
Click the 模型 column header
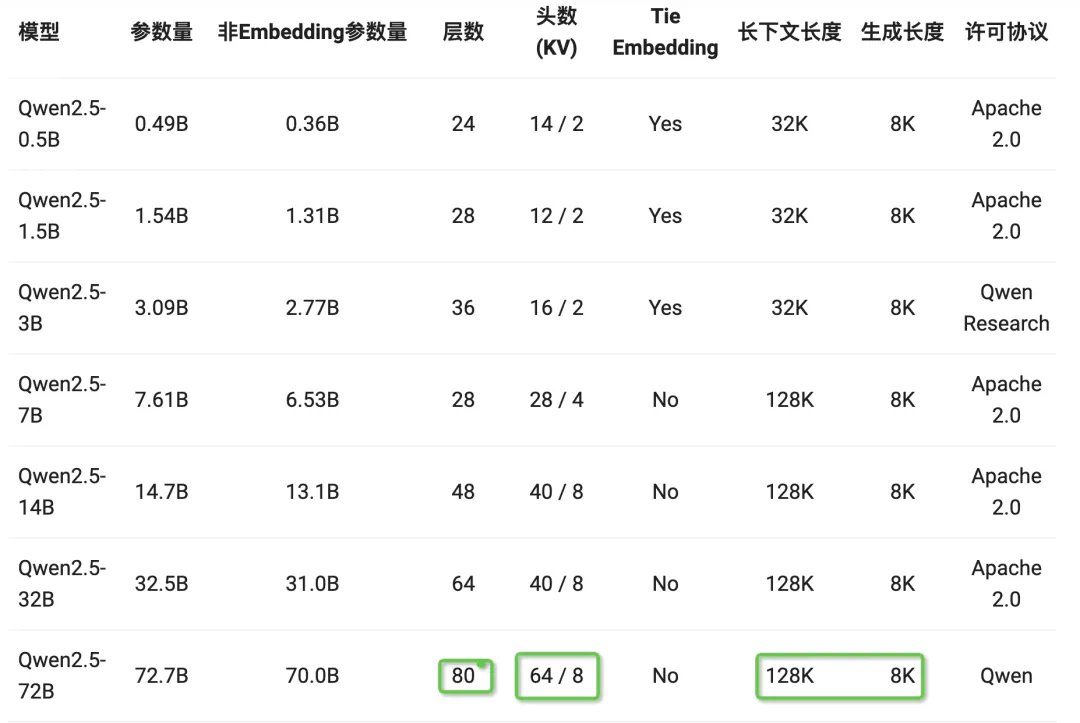[39, 32]
